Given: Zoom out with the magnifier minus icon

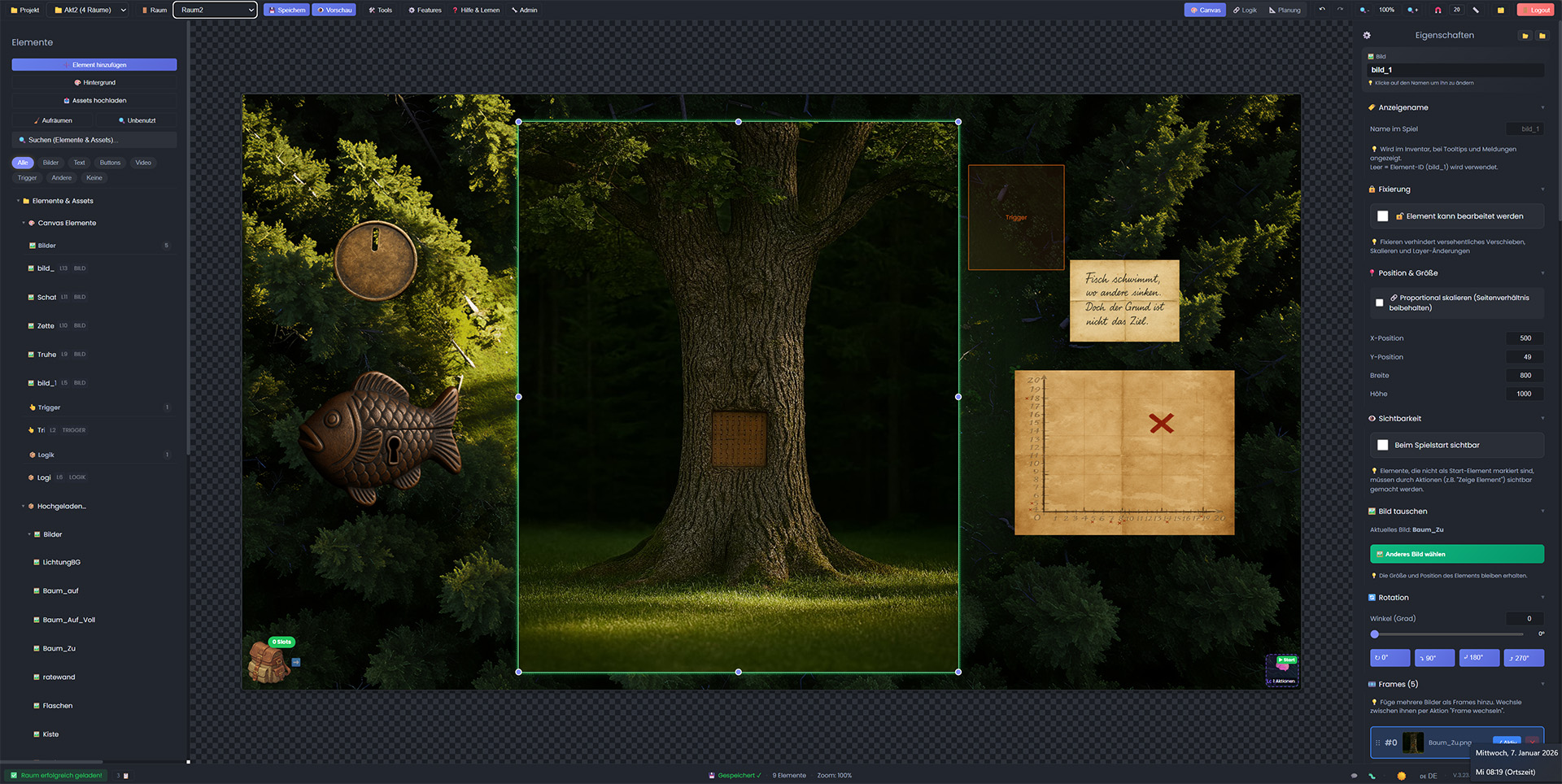Looking at the screenshot, I should pos(1364,10).
